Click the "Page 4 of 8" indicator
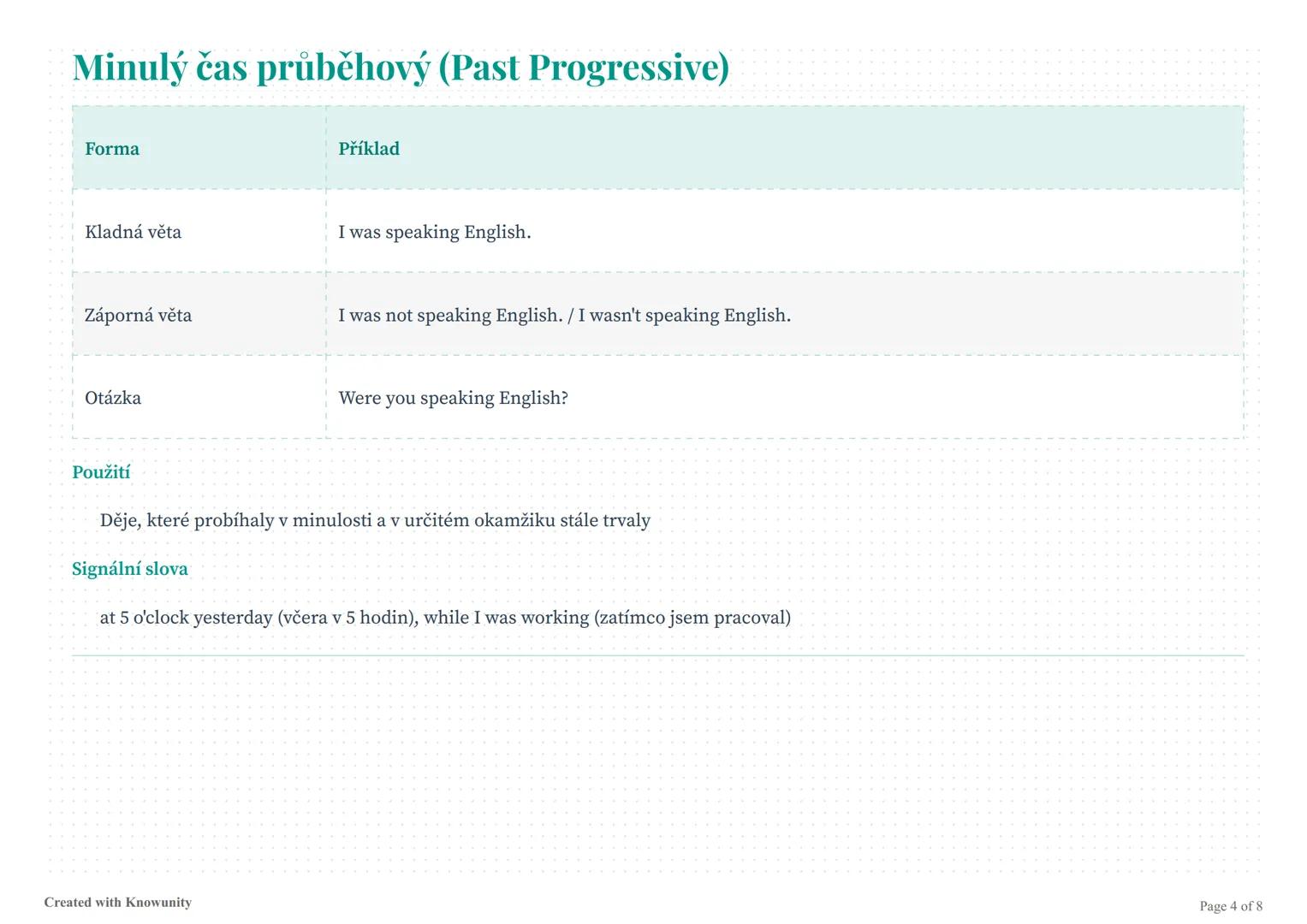The height and width of the screenshot is (924, 1307). 1231,906
